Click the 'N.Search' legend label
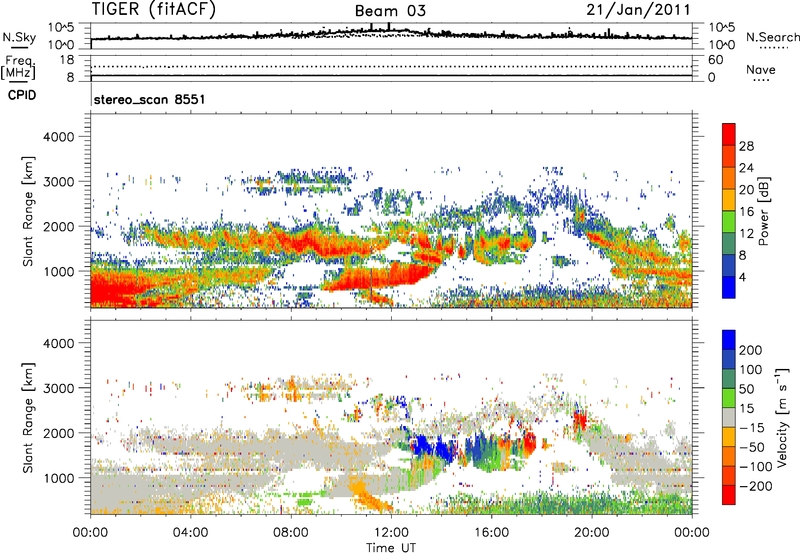 click(x=772, y=37)
